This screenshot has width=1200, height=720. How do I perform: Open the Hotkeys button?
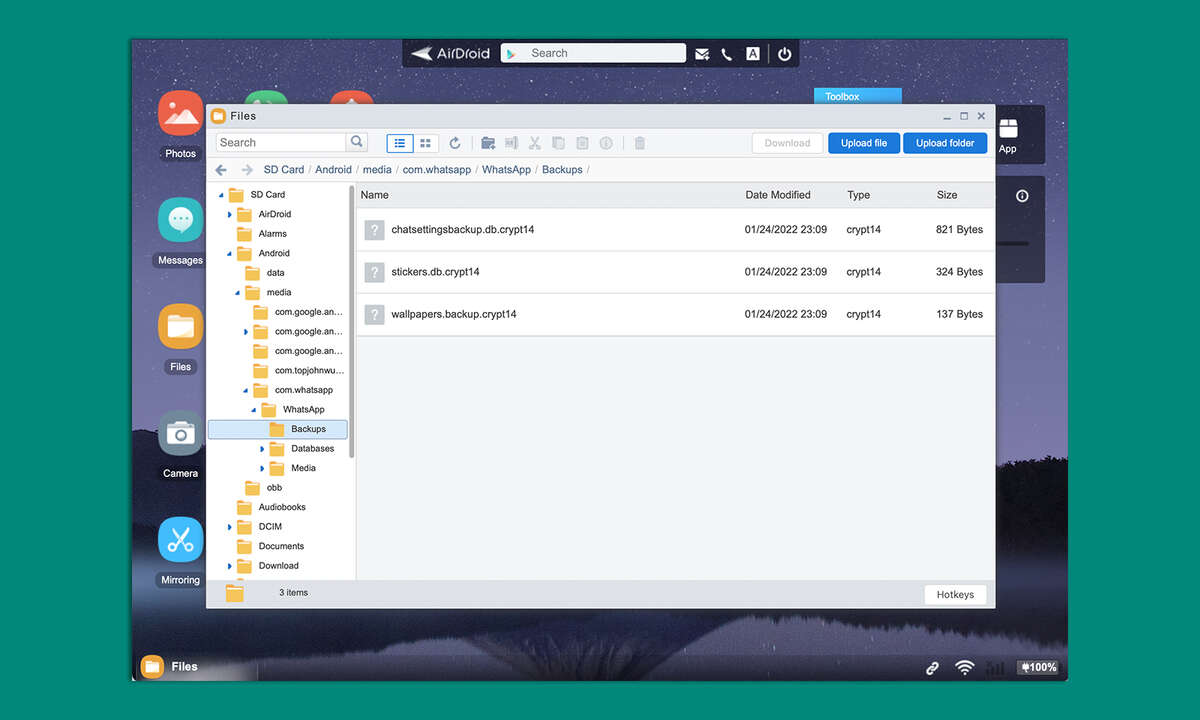point(955,594)
